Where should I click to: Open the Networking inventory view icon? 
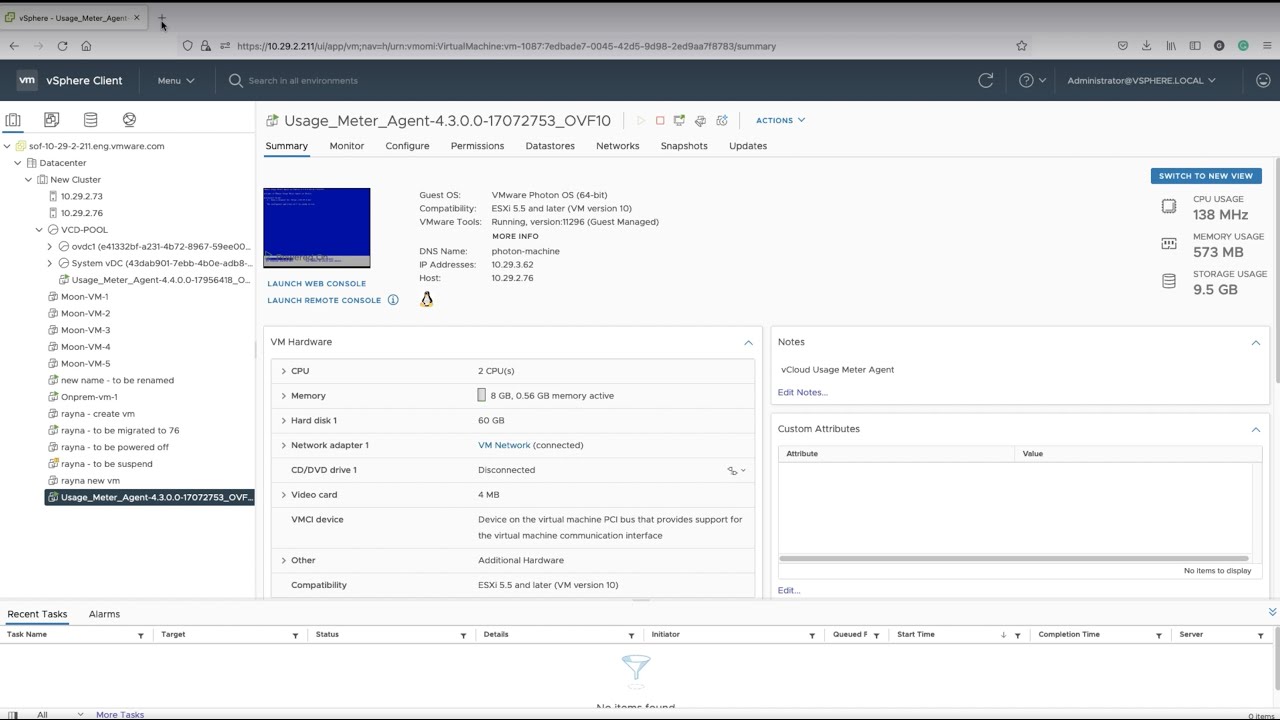click(129, 120)
